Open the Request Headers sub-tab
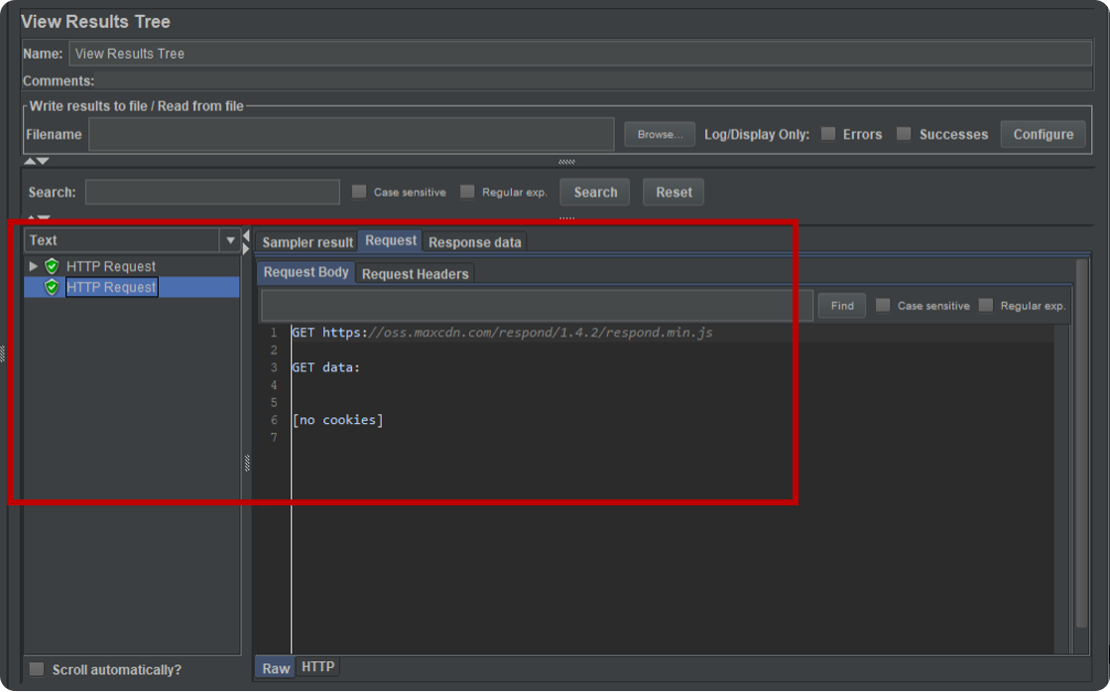This screenshot has height=692, width=1110. pos(415,274)
